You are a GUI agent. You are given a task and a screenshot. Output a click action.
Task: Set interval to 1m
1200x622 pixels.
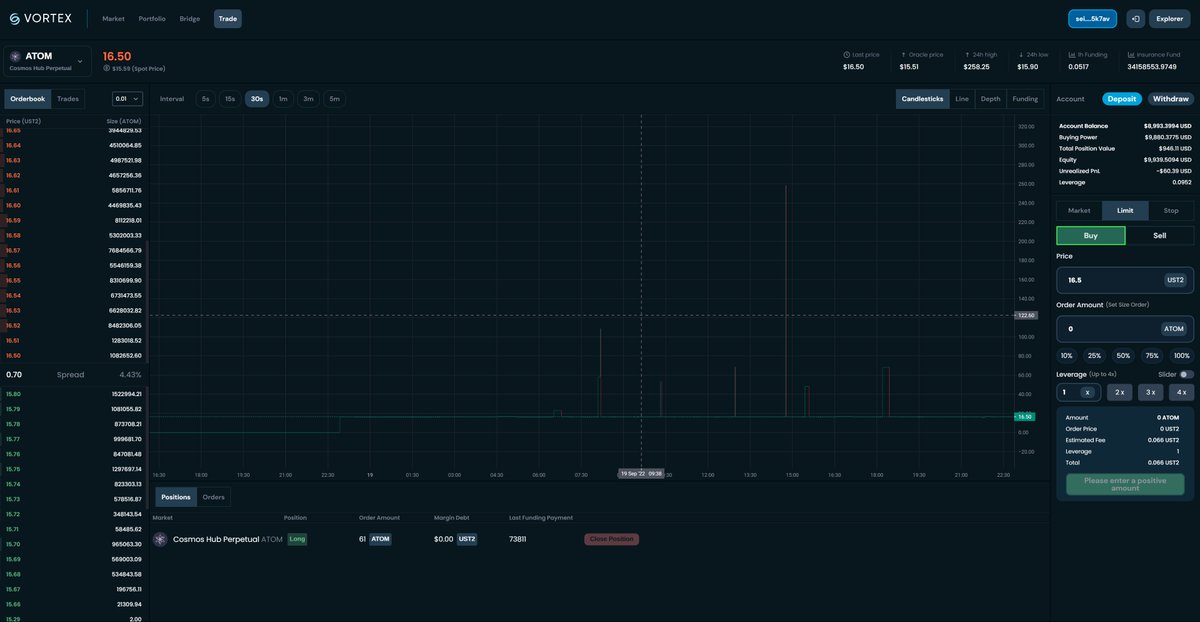pos(283,99)
